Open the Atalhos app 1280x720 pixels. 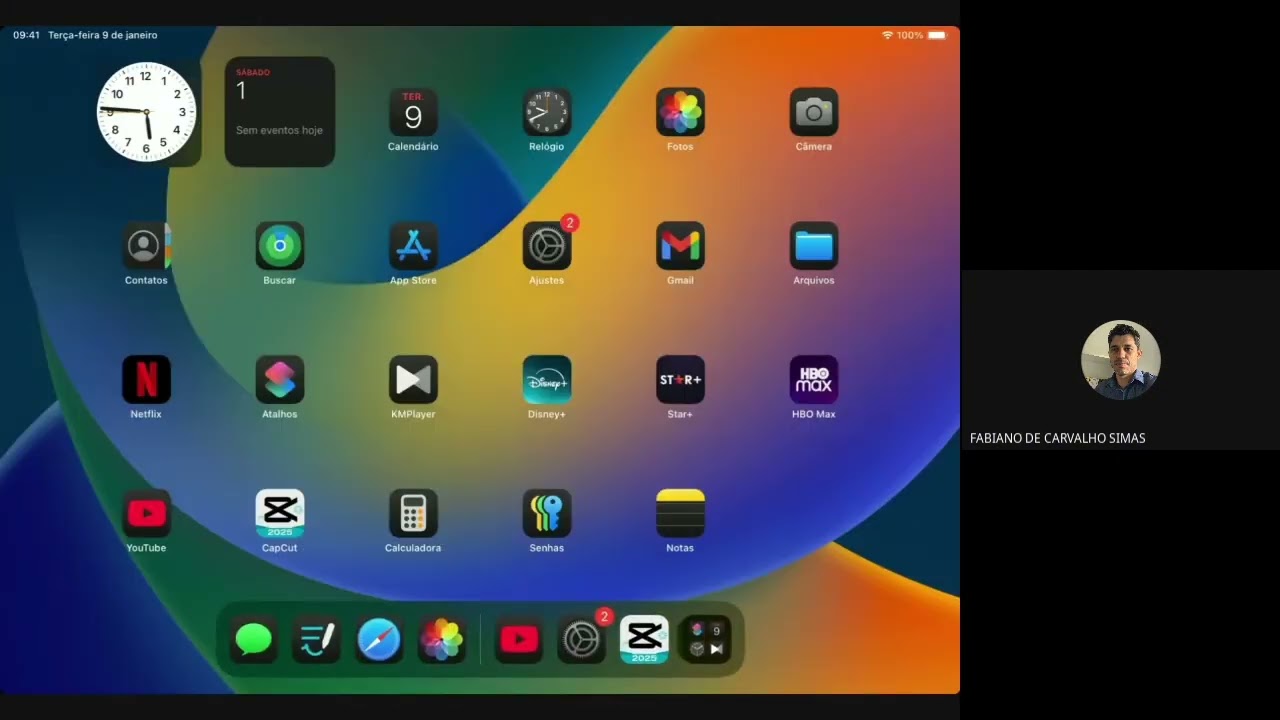point(280,380)
